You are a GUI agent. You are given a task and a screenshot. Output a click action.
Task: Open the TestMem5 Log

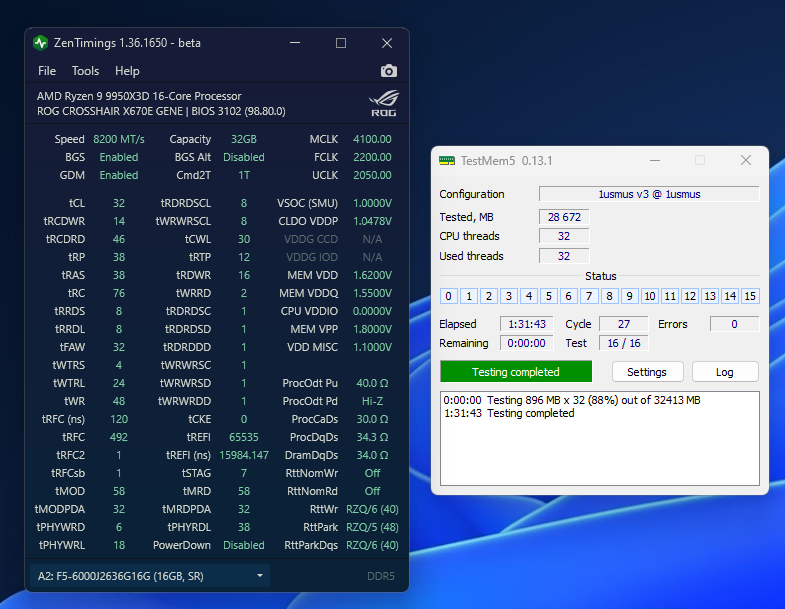coord(724,372)
